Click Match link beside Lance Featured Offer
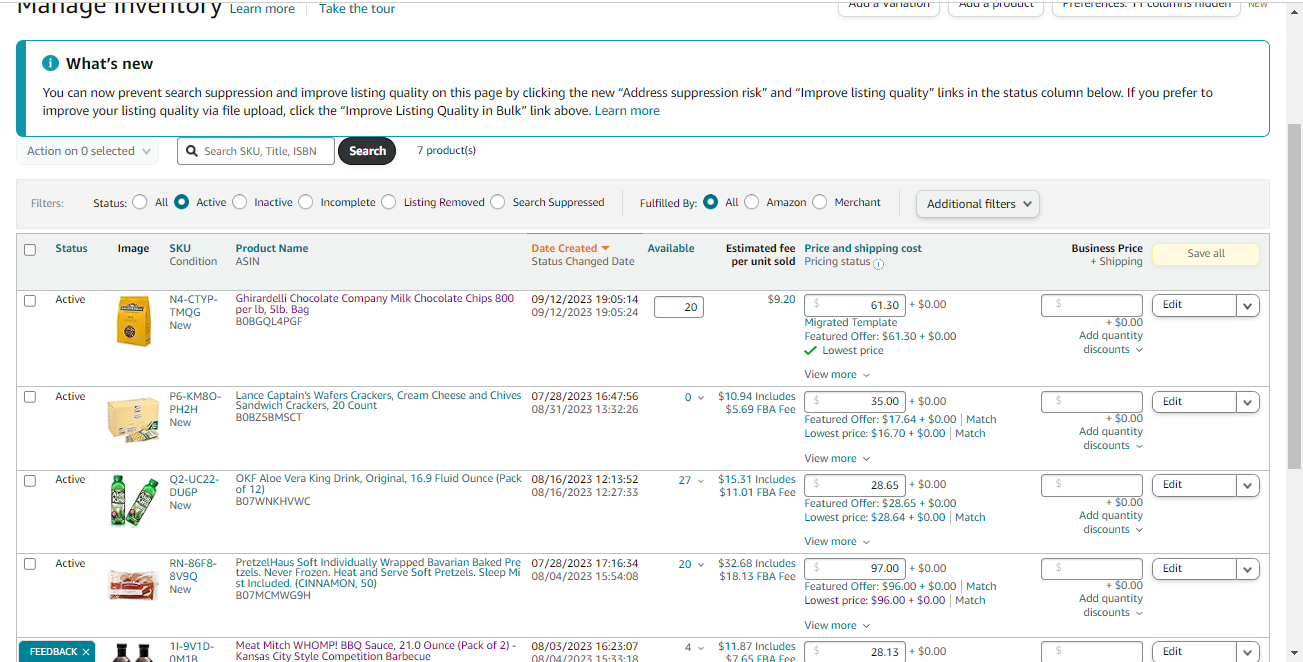This screenshot has height=662, width=1303. click(x=981, y=420)
